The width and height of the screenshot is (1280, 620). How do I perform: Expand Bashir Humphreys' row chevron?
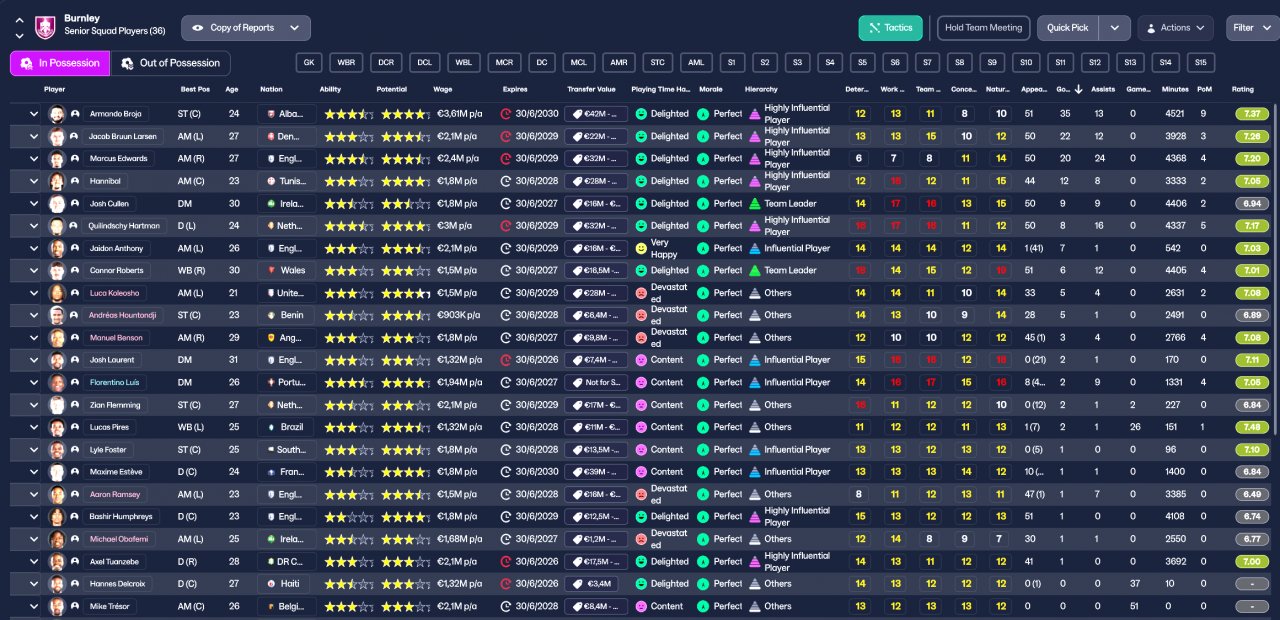33,517
